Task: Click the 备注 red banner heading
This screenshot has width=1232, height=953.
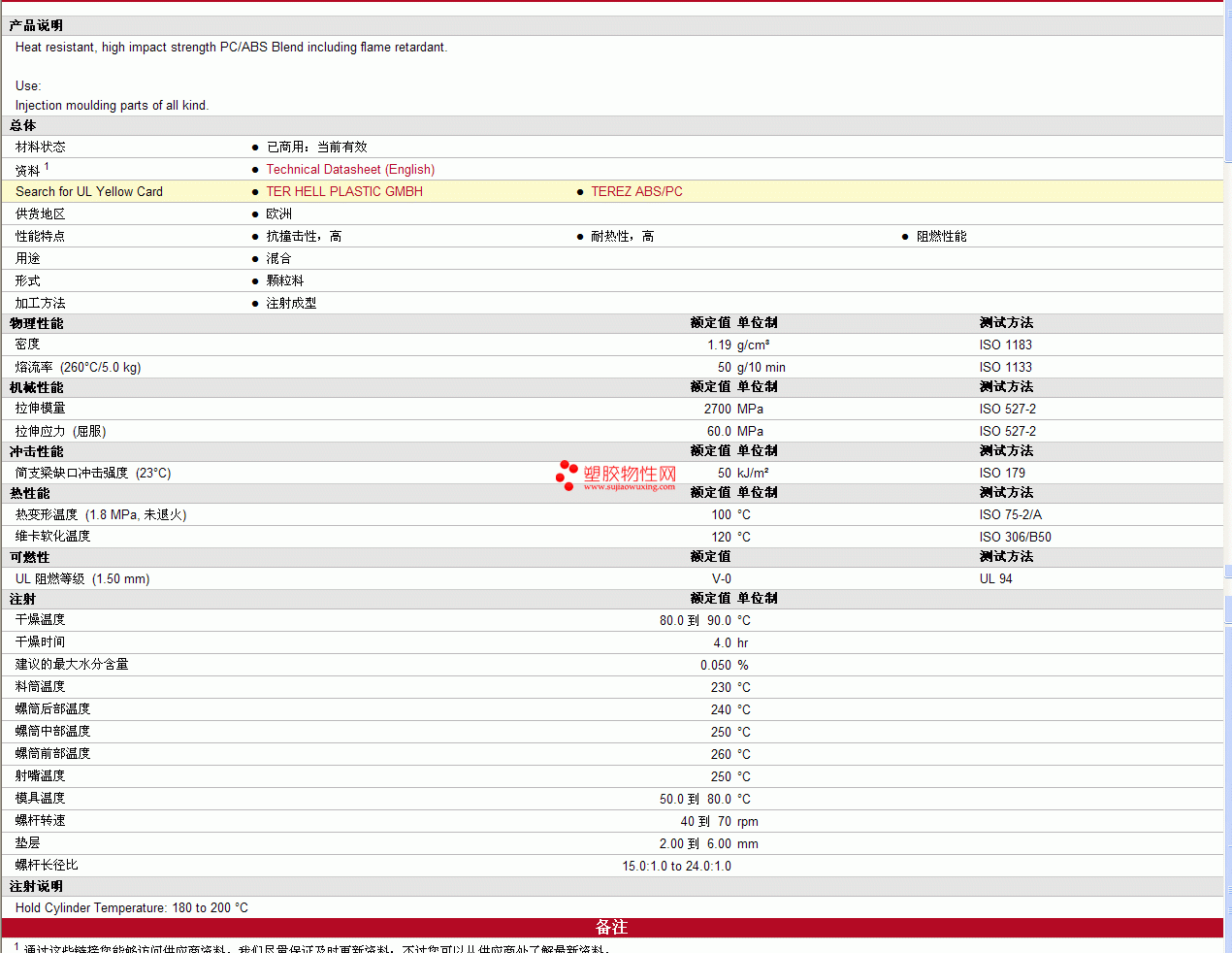Action: [611, 928]
